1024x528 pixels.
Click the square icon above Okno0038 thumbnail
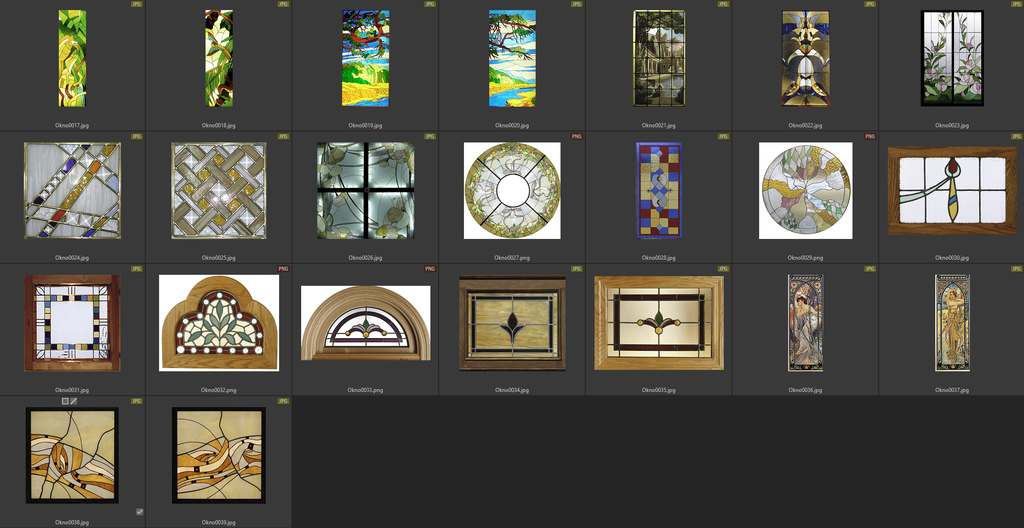[x=65, y=401]
